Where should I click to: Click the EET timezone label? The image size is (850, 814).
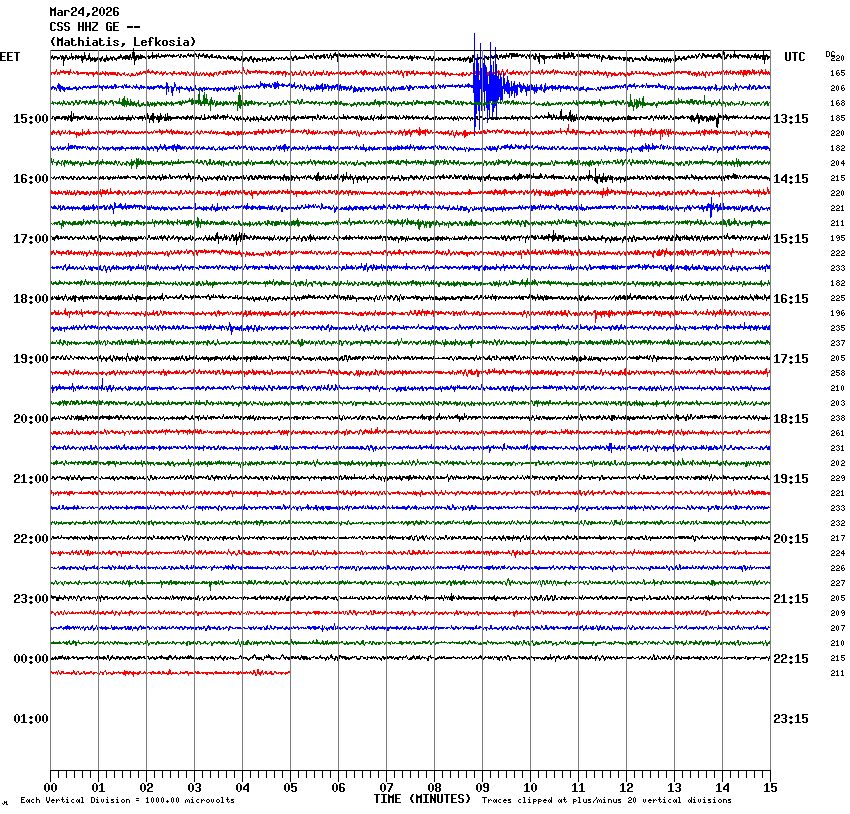click(10, 57)
